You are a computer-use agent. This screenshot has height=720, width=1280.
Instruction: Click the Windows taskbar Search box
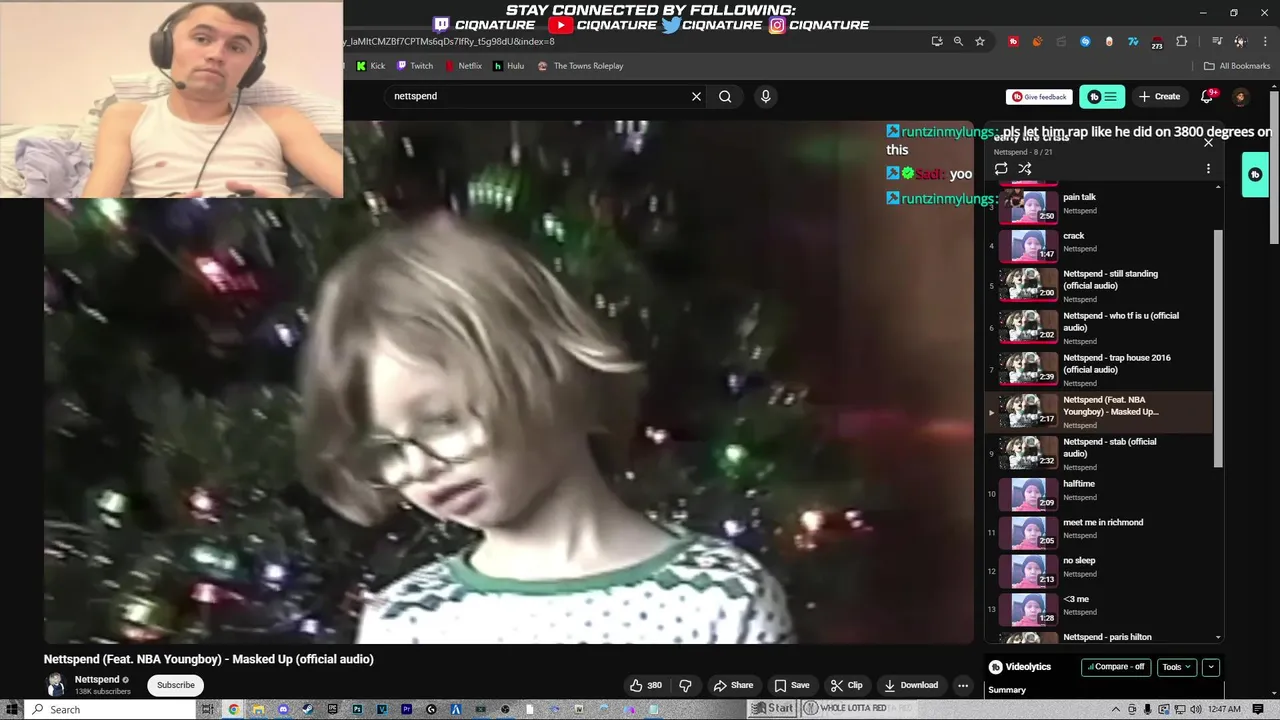(109, 709)
